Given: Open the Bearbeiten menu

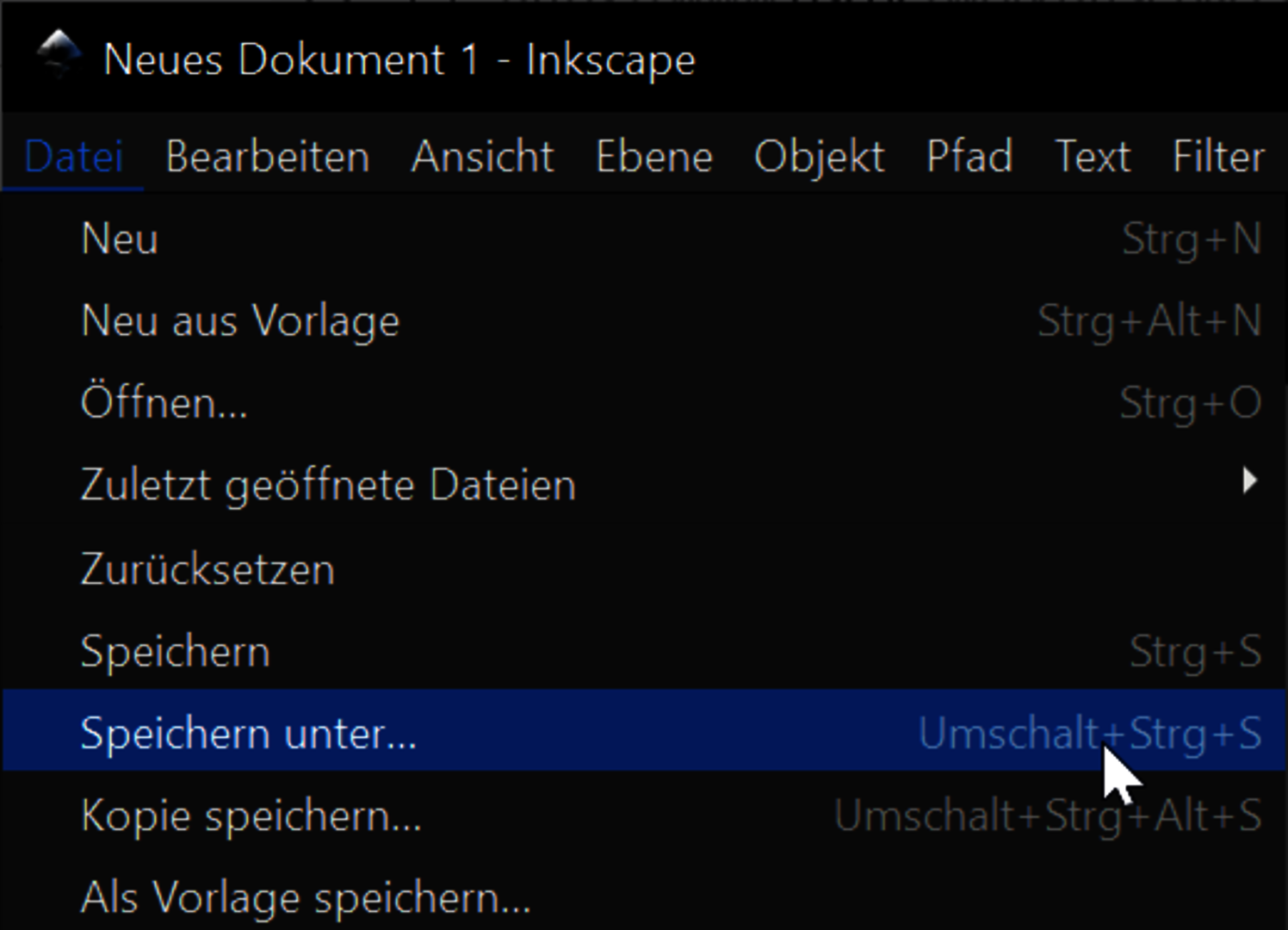Looking at the screenshot, I should point(267,157).
